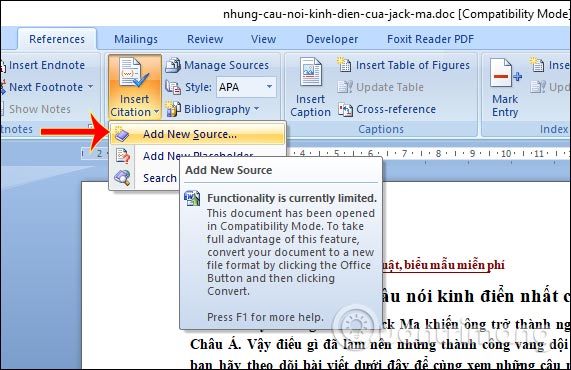Click the Cross-reference icon
This screenshot has width=571, height=370.
[x=345, y=109]
